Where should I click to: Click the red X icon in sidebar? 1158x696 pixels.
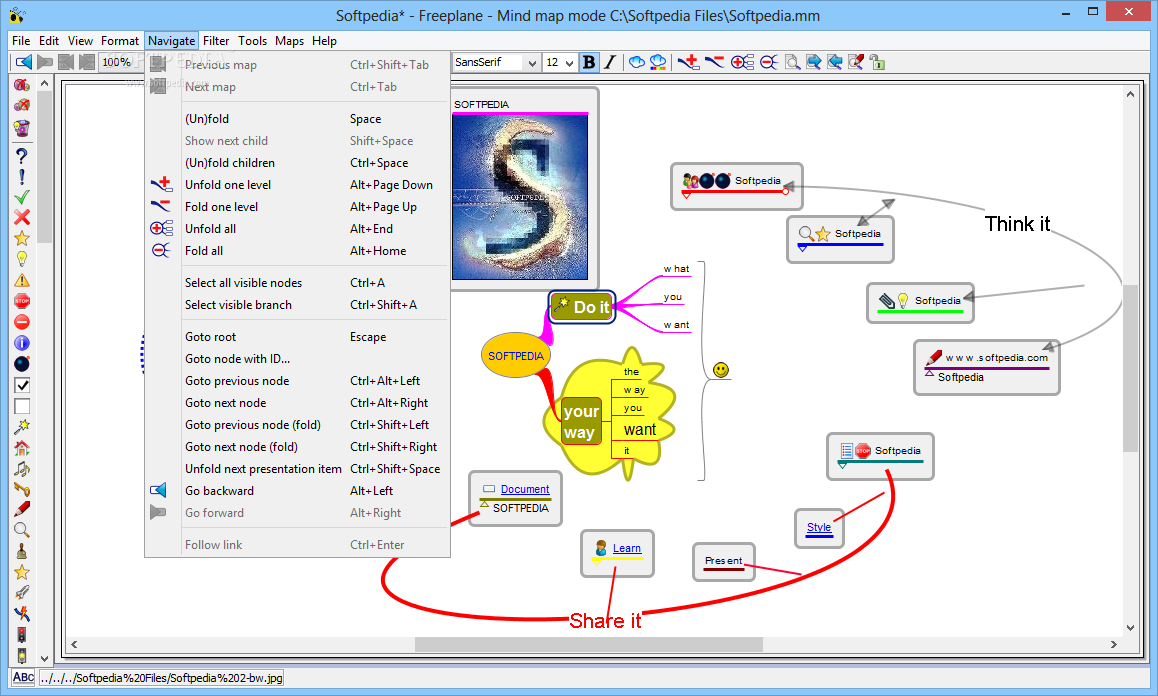tap(22, 217)
